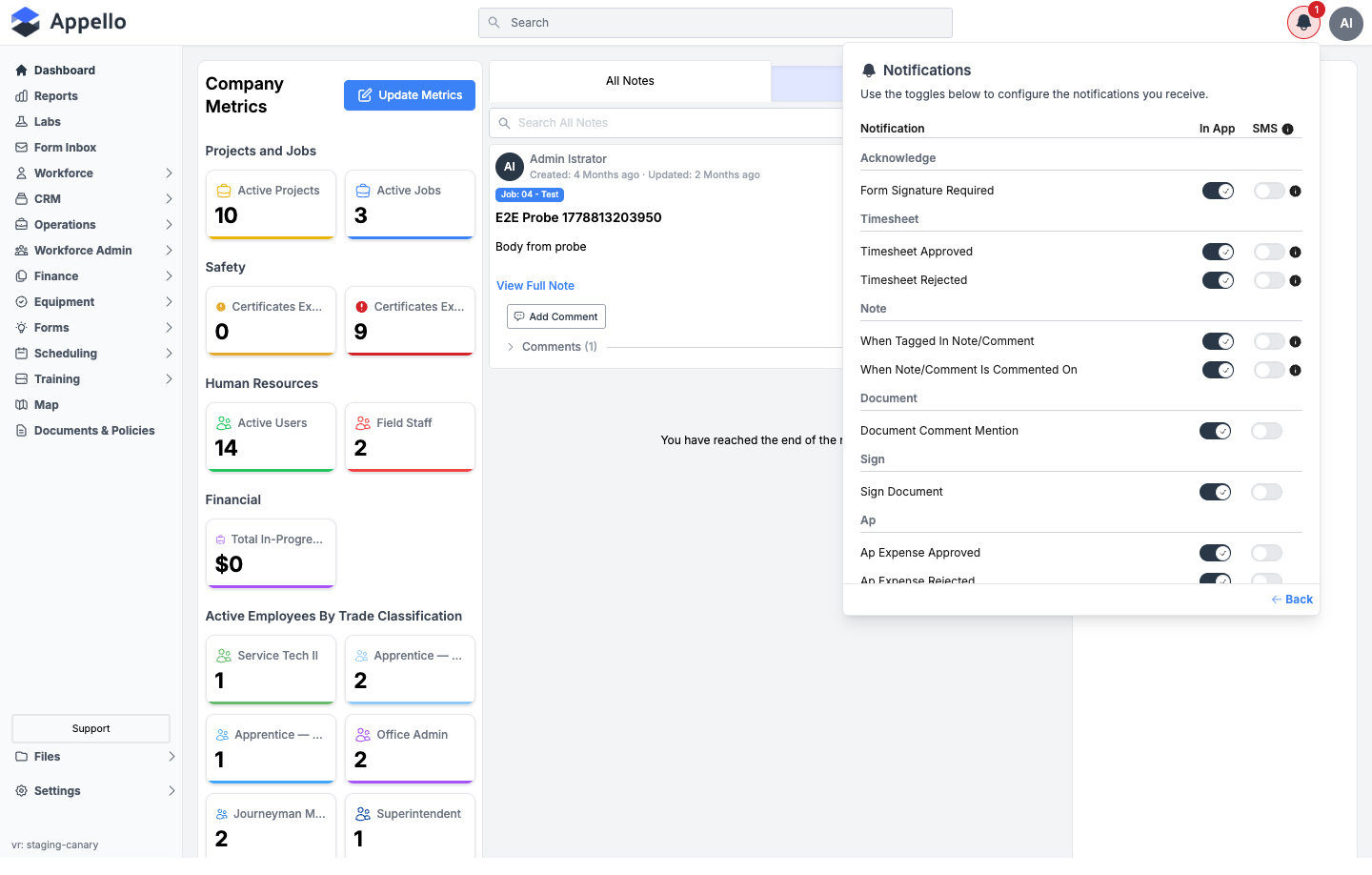This screenshot has height=875, width=1372.
Task: Click the SMS column header info icon
Action: [1288, 130]
